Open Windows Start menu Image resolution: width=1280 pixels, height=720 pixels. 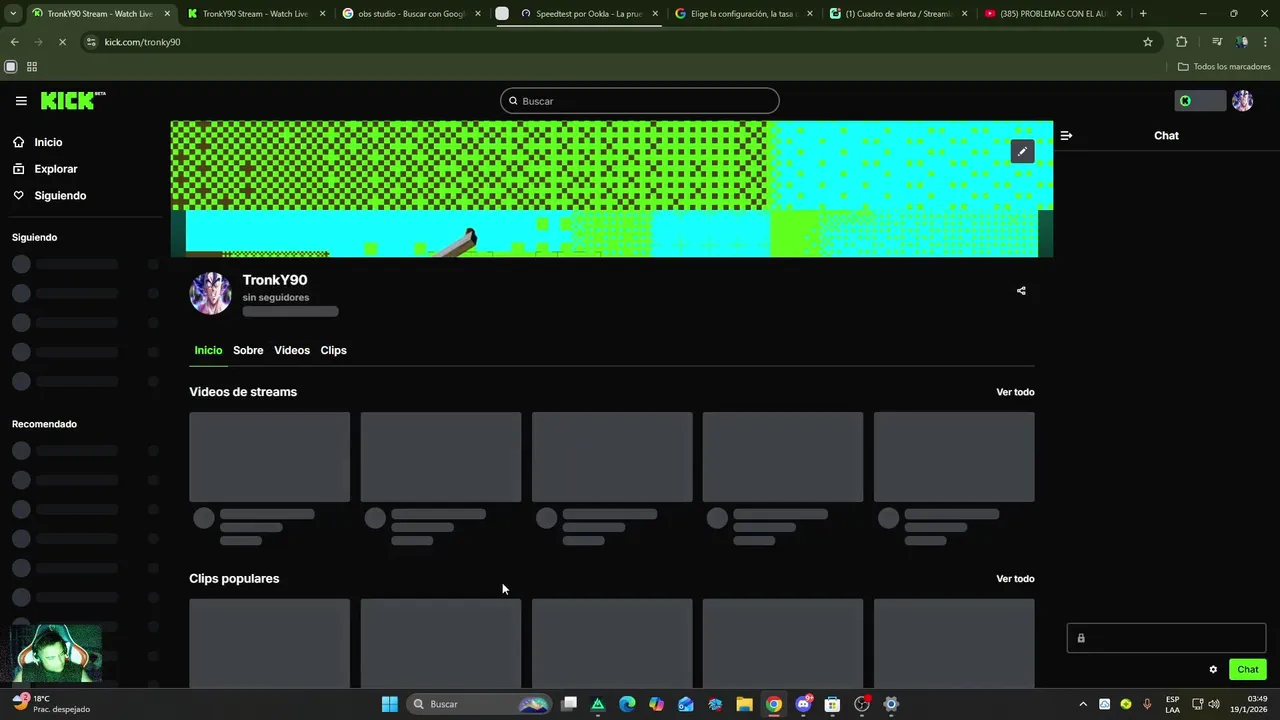389,704
